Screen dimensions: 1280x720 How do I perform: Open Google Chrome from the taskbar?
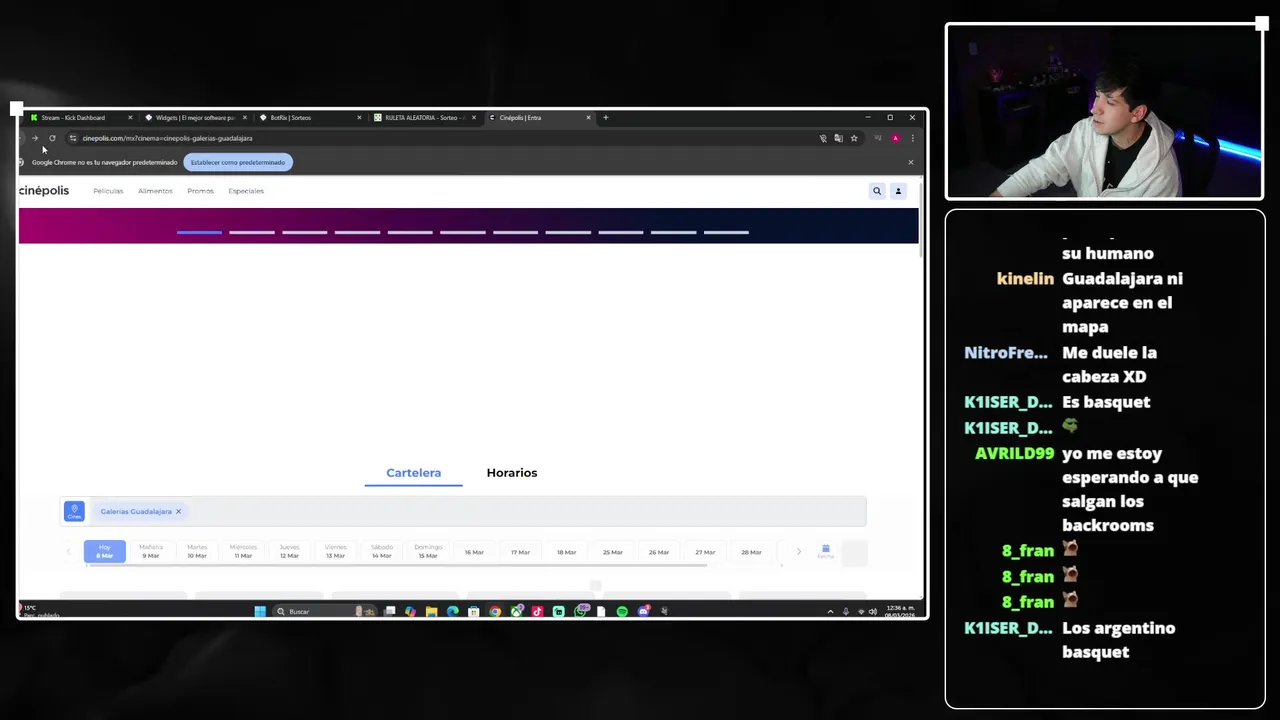coord(495,611)
